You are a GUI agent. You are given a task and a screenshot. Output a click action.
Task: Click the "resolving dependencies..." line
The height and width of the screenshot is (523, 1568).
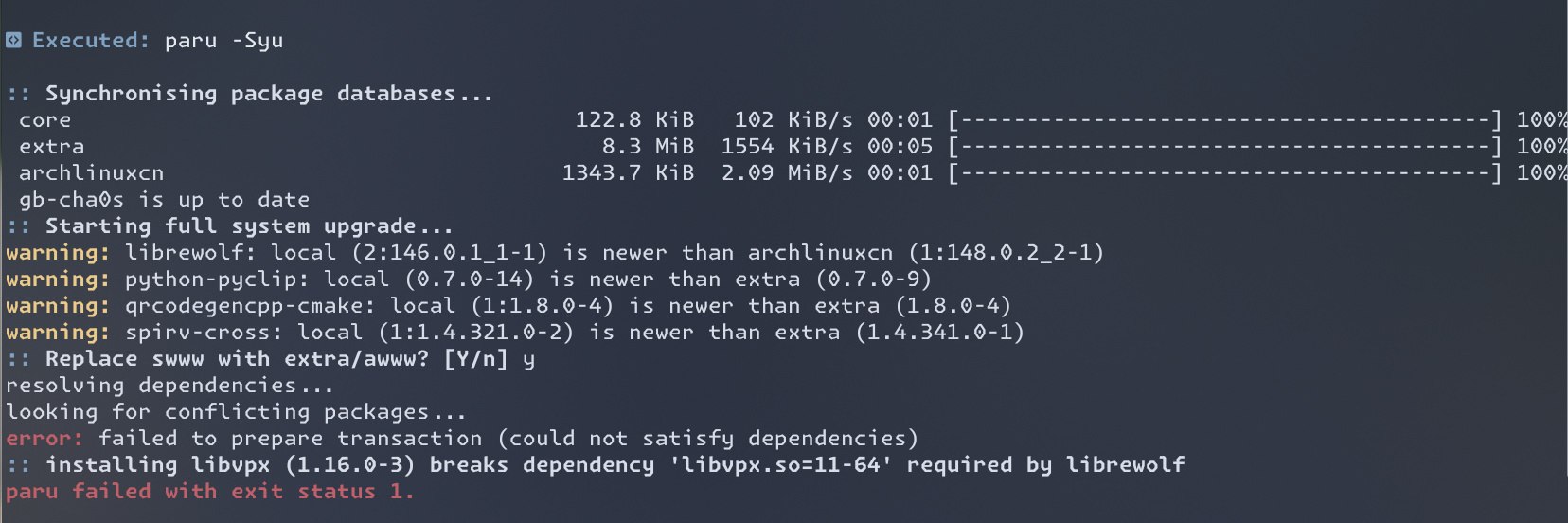(169, 386)
